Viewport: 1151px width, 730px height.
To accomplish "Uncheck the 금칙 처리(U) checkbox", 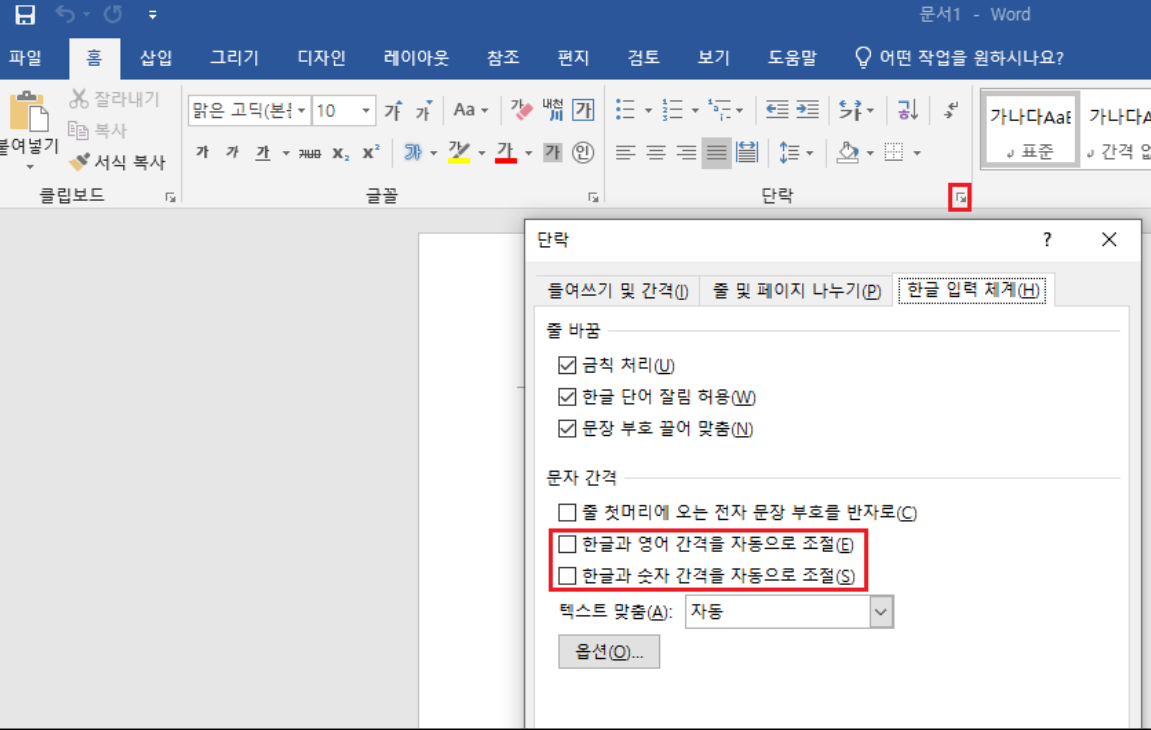I will click(x=567, y=365).
